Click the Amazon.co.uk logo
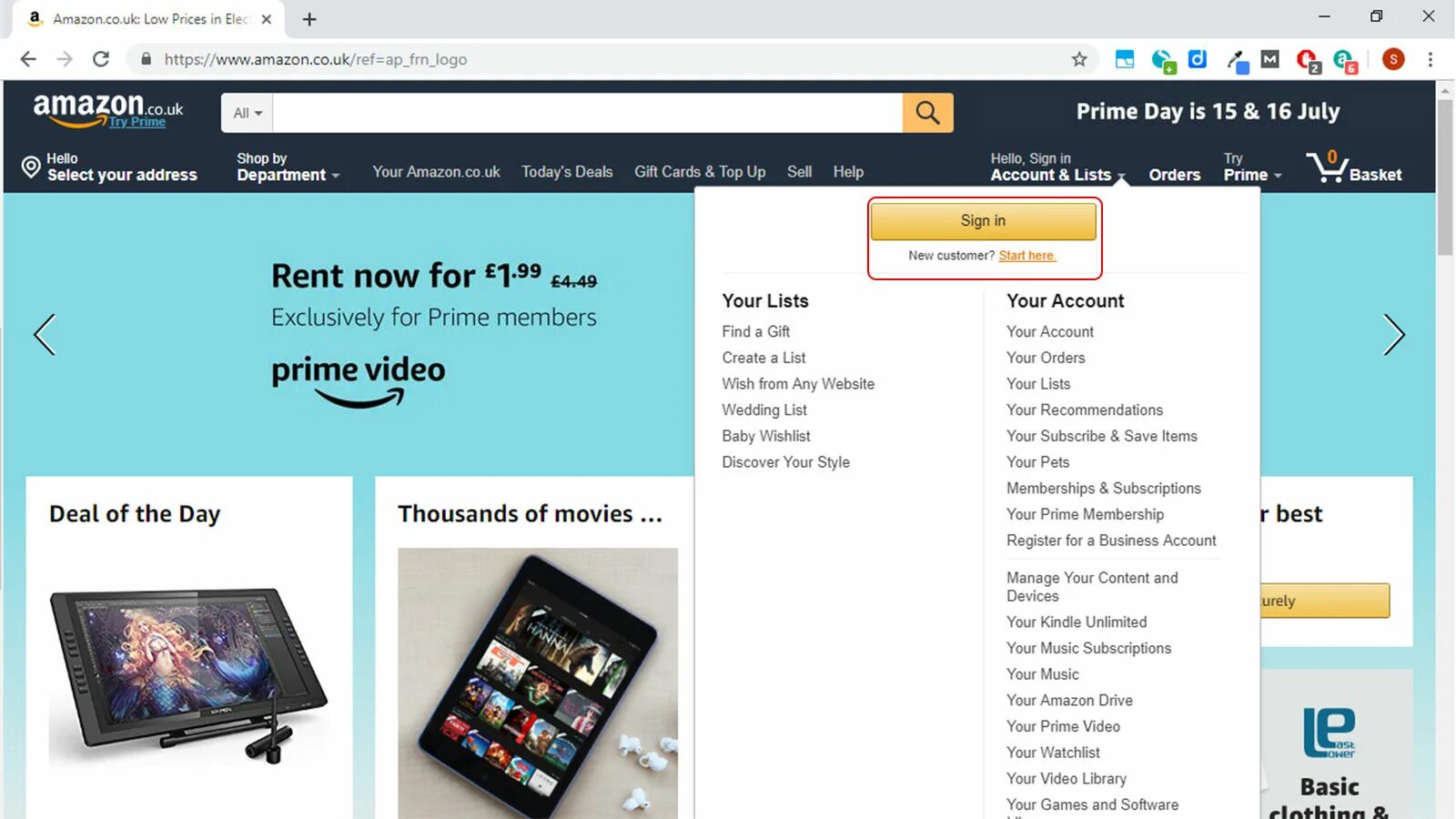The height and width of the screenshot is (819, 1456). point(107,107)
